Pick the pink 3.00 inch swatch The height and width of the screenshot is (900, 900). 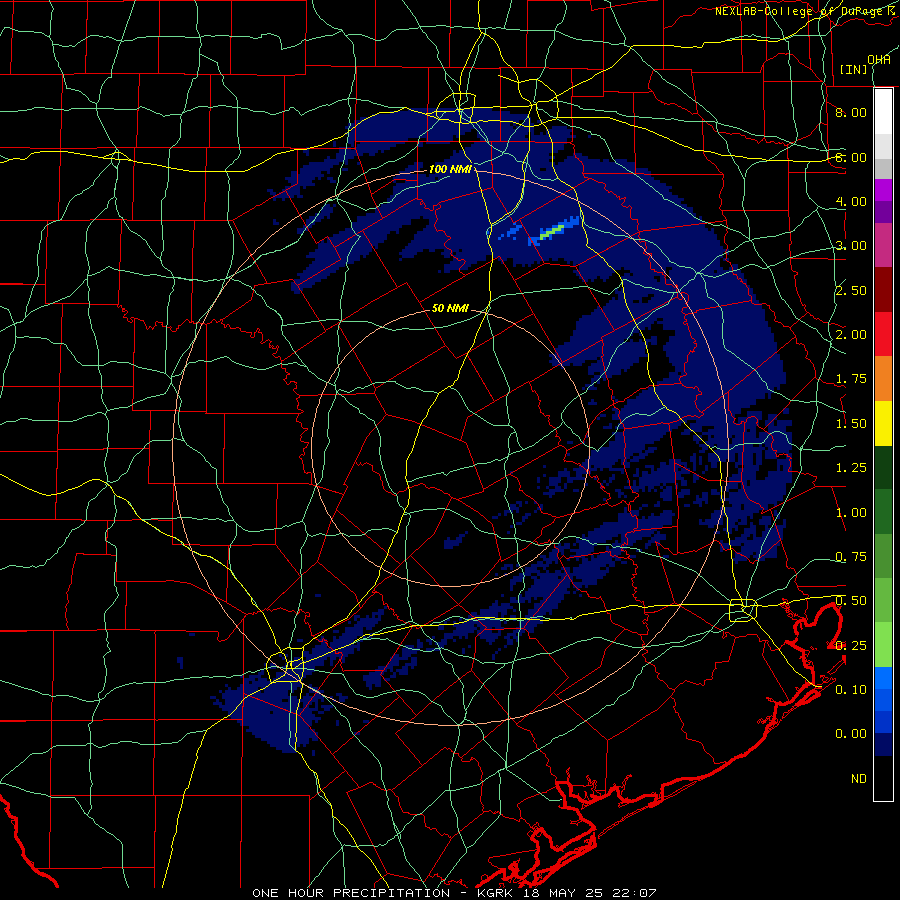pyautogui.click(x=883, y=245)
